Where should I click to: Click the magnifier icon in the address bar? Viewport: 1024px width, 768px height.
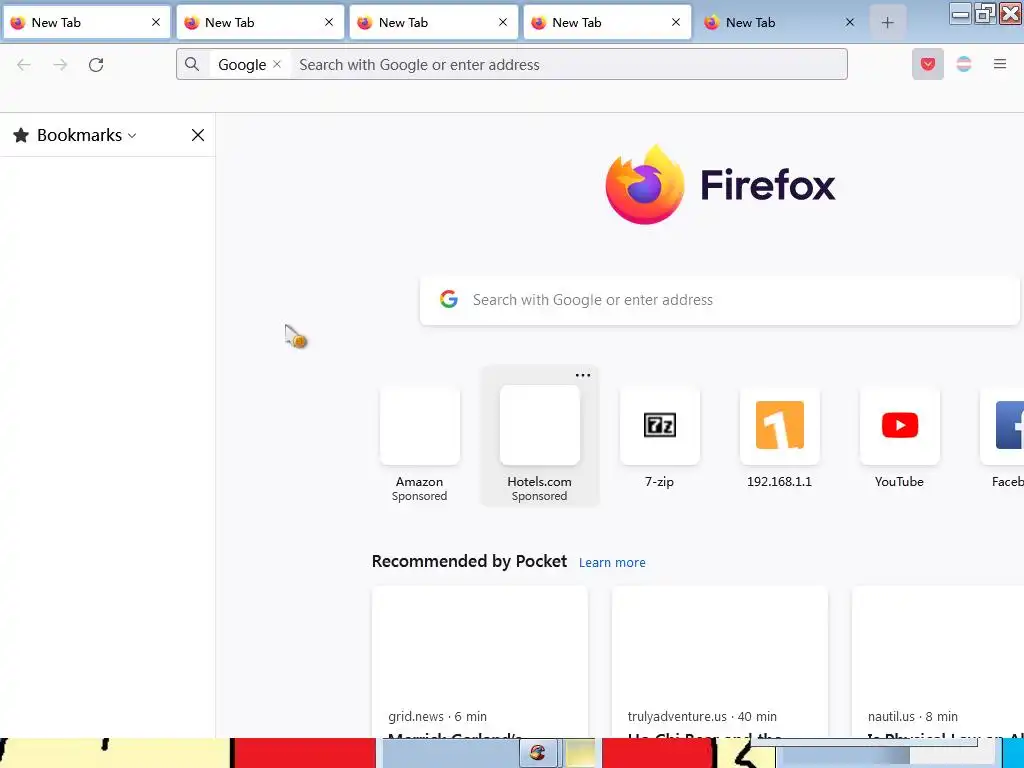click(x=191, y=64)
